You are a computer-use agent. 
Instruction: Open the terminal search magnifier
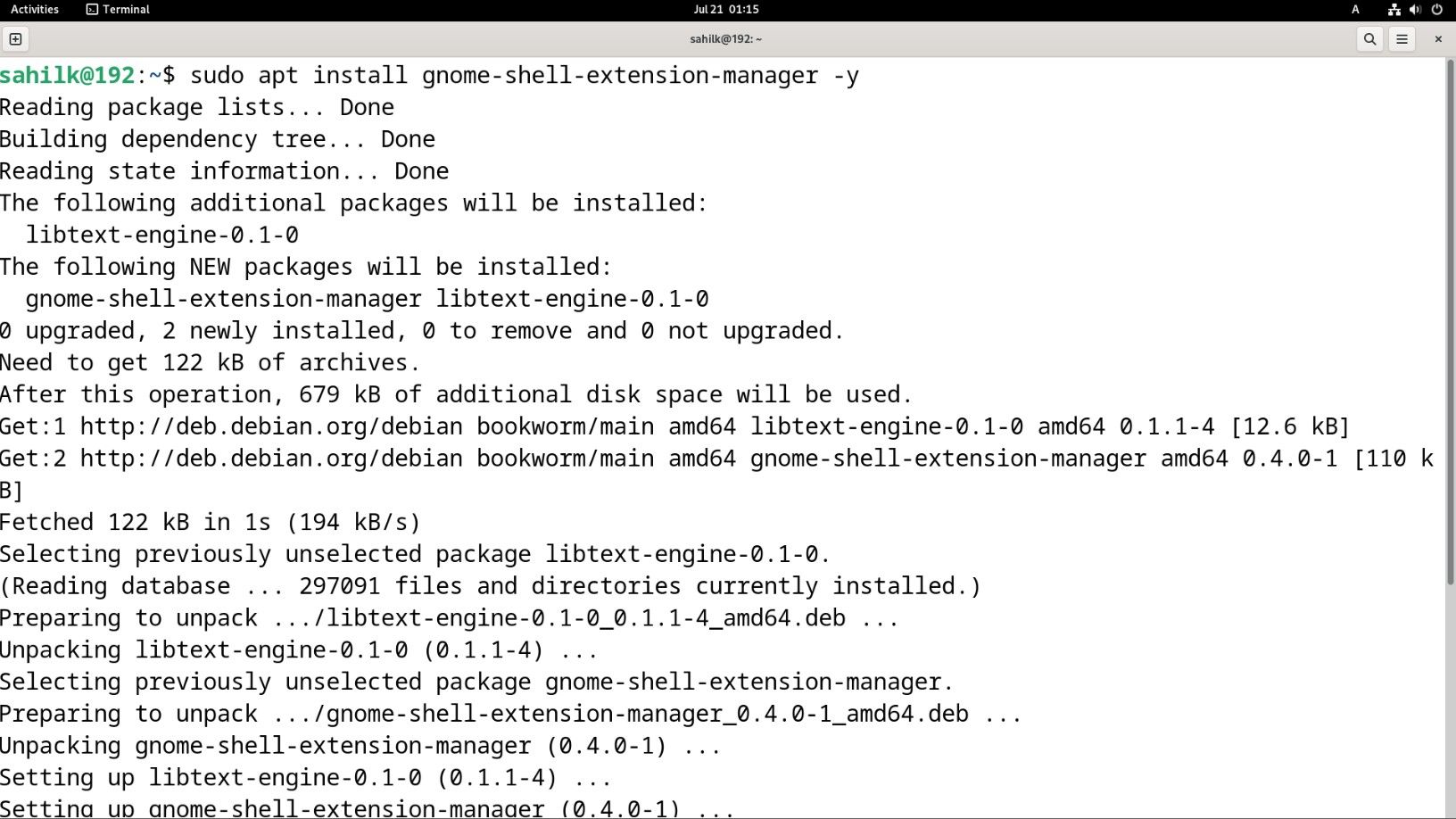point(1369,39)
